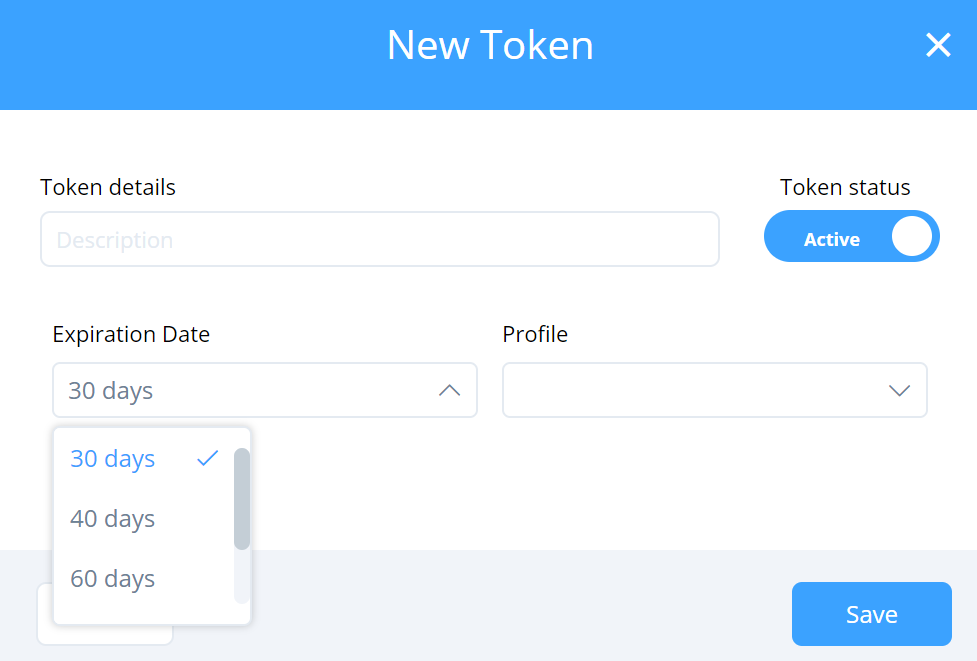Save the new token
977x661 pixels.
click(871, 614)
